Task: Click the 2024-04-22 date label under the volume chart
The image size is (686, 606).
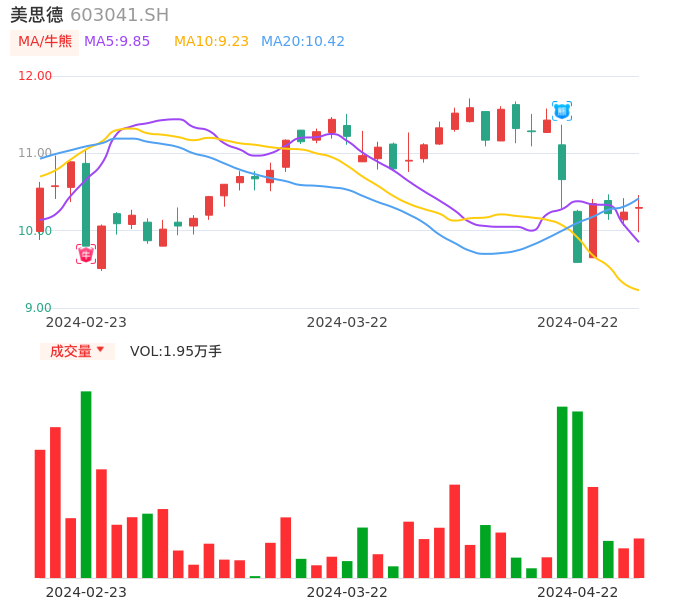Action: pyautogui.click(x=577, y=592)
